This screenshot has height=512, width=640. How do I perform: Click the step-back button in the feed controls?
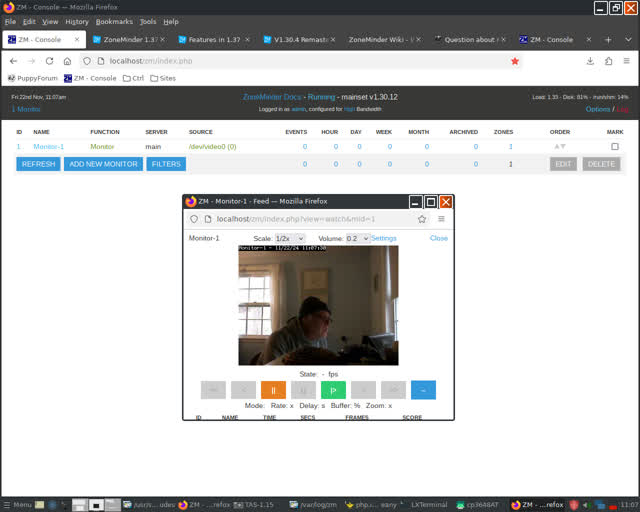tap(243, 390)
